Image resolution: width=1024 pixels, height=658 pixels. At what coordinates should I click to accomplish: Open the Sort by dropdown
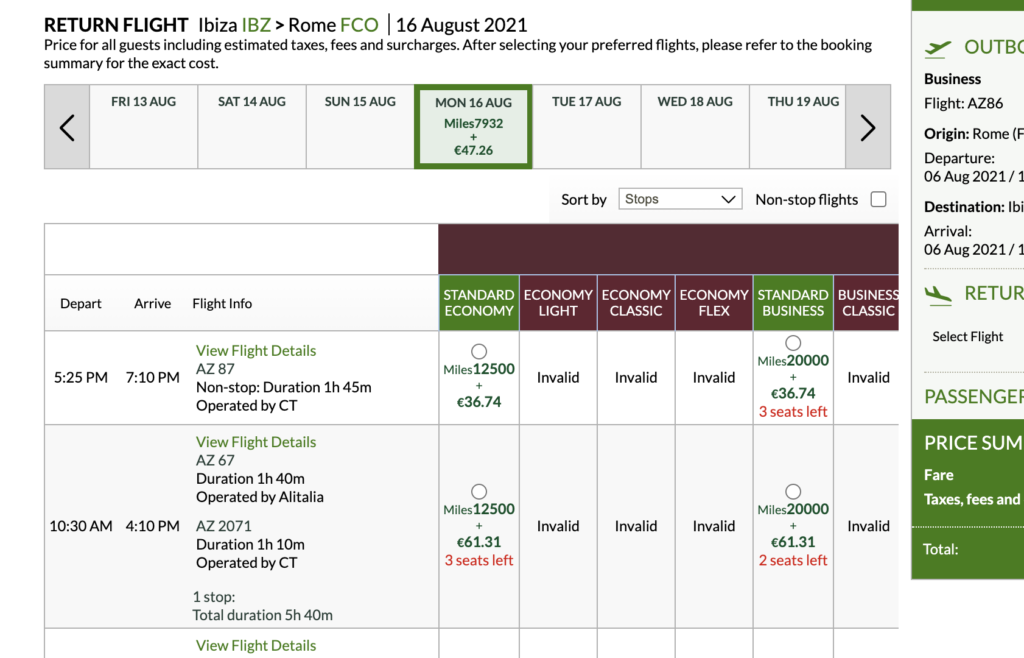point(680,199)
